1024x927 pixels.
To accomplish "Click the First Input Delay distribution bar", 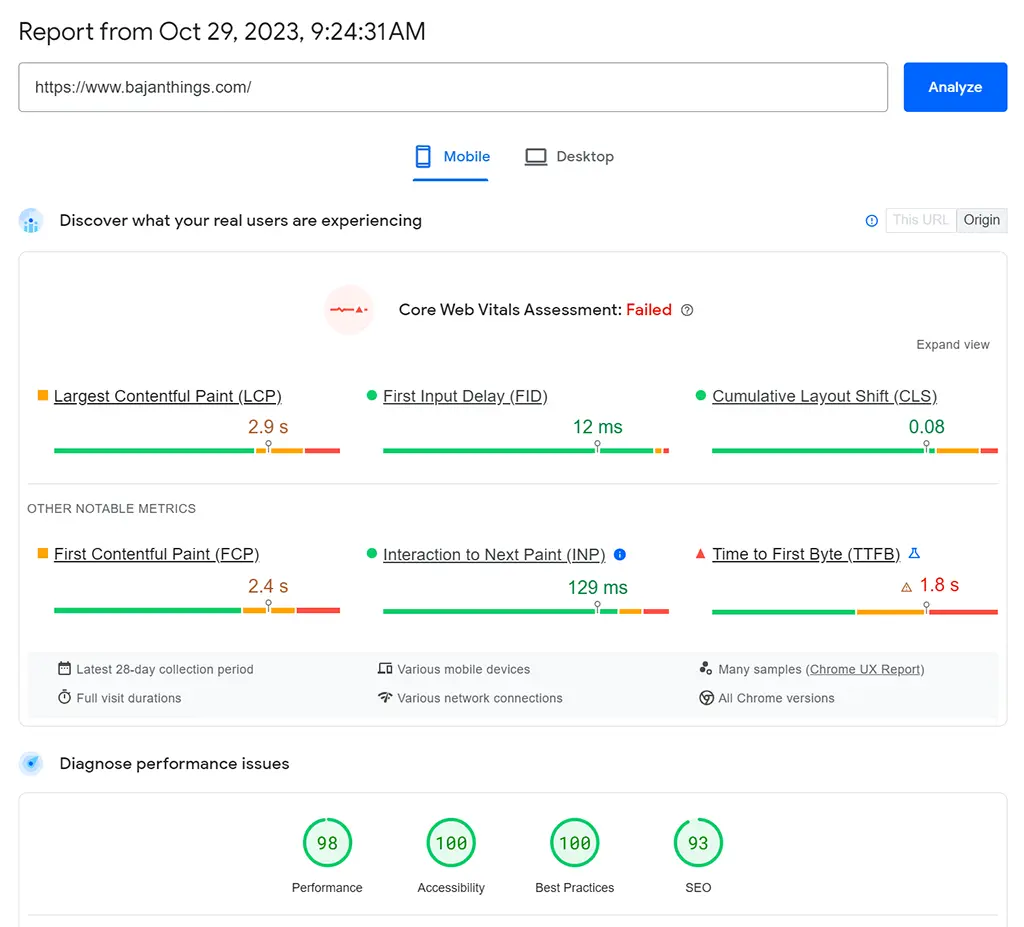I will point(525,451).
